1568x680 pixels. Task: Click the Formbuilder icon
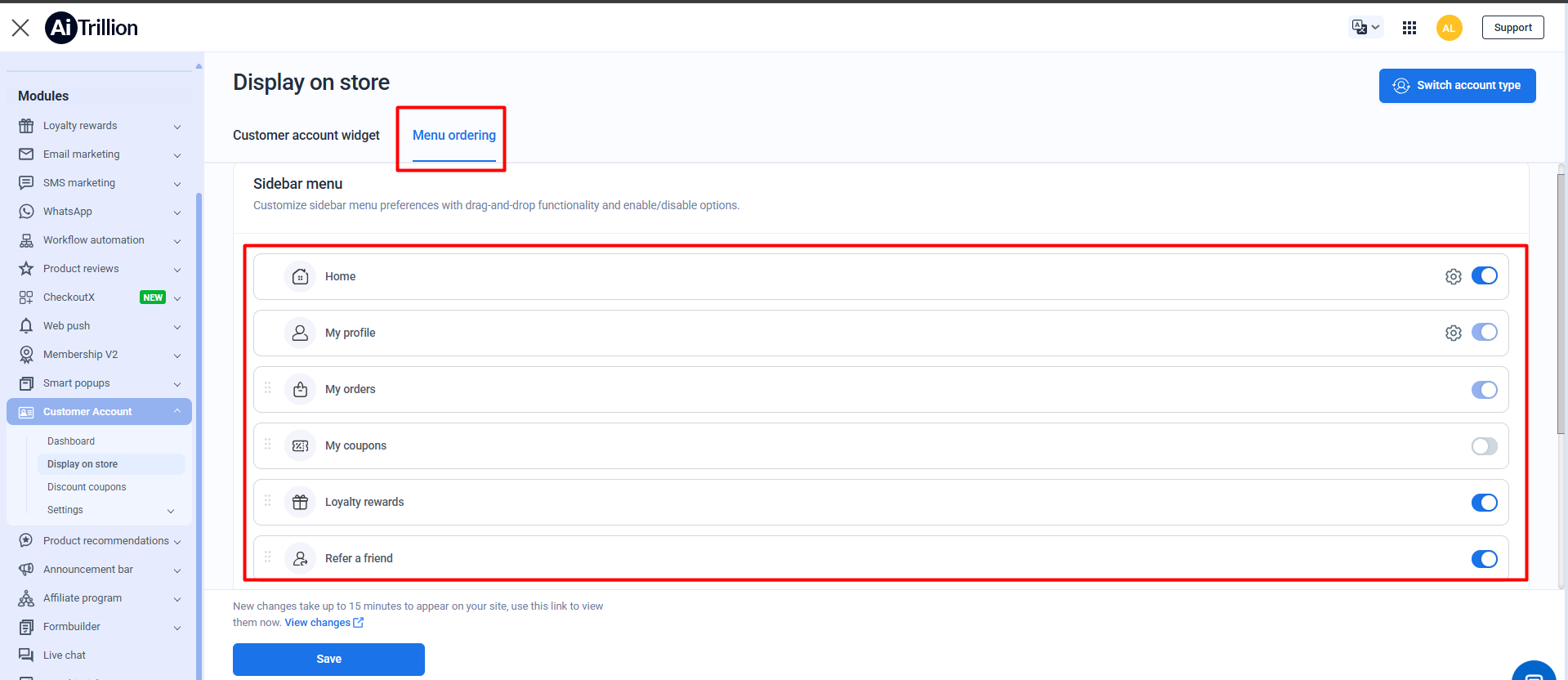pyautogui.click(x=26, y=627)
